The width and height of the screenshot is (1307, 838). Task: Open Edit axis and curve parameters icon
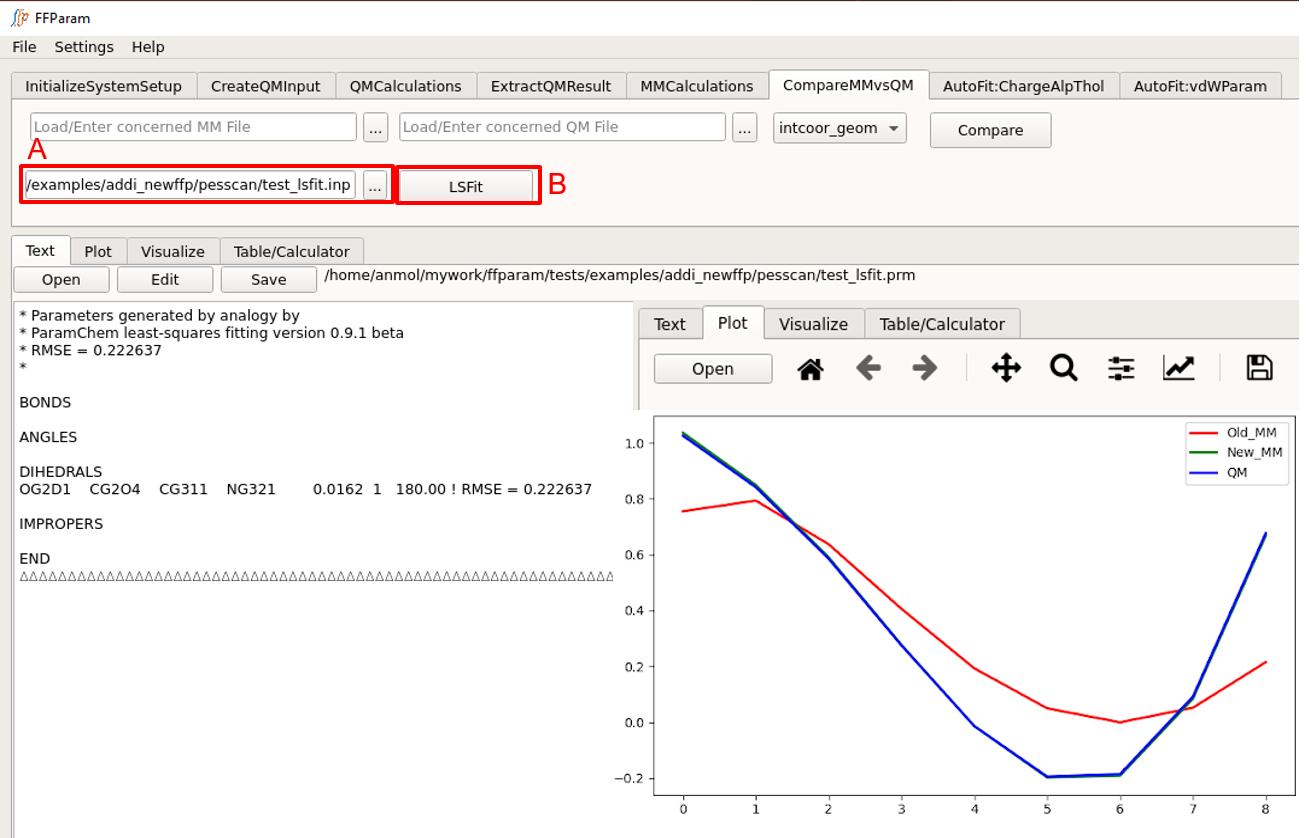(1179, 369)
